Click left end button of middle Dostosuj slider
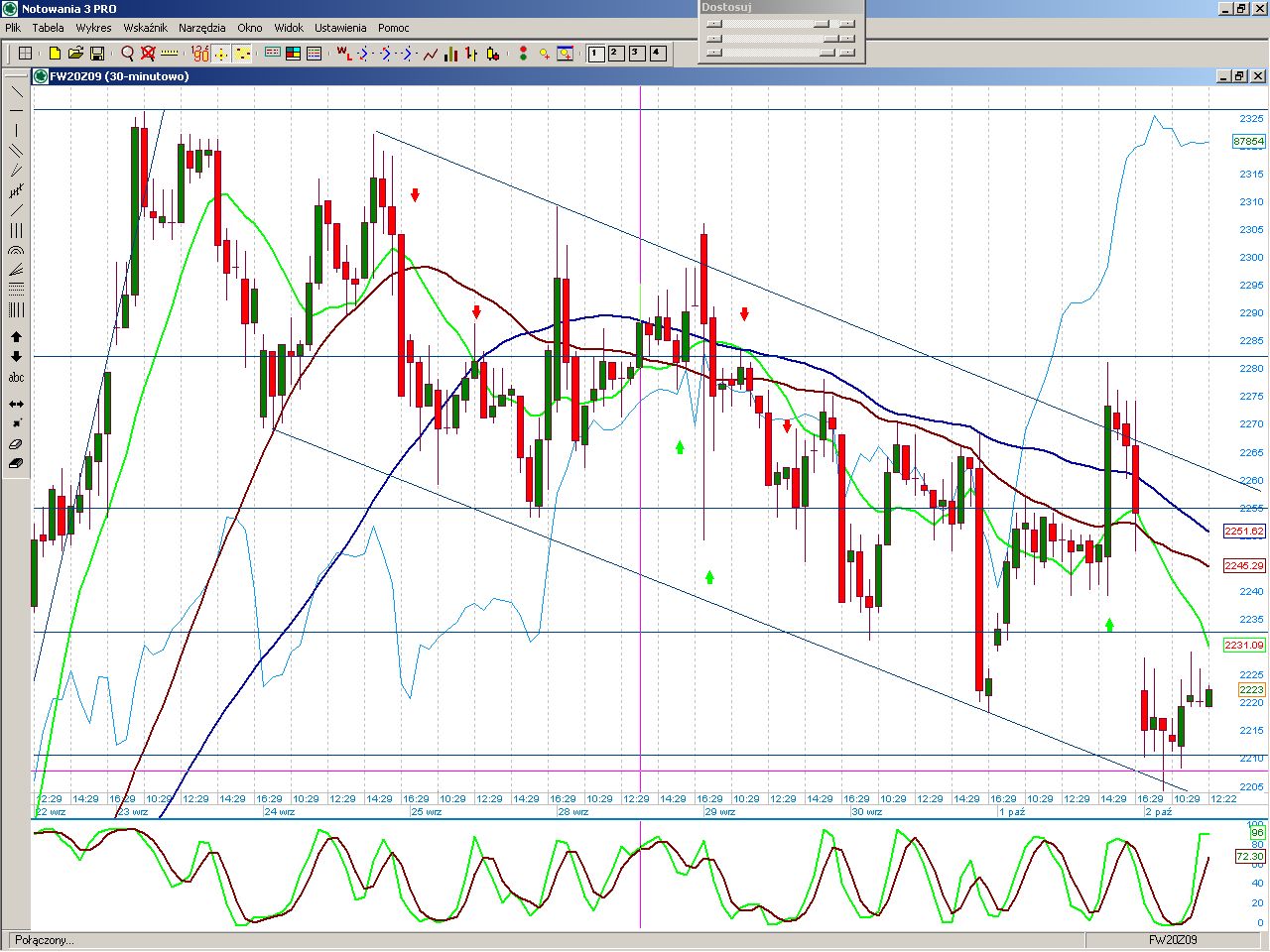 (713, 38)
